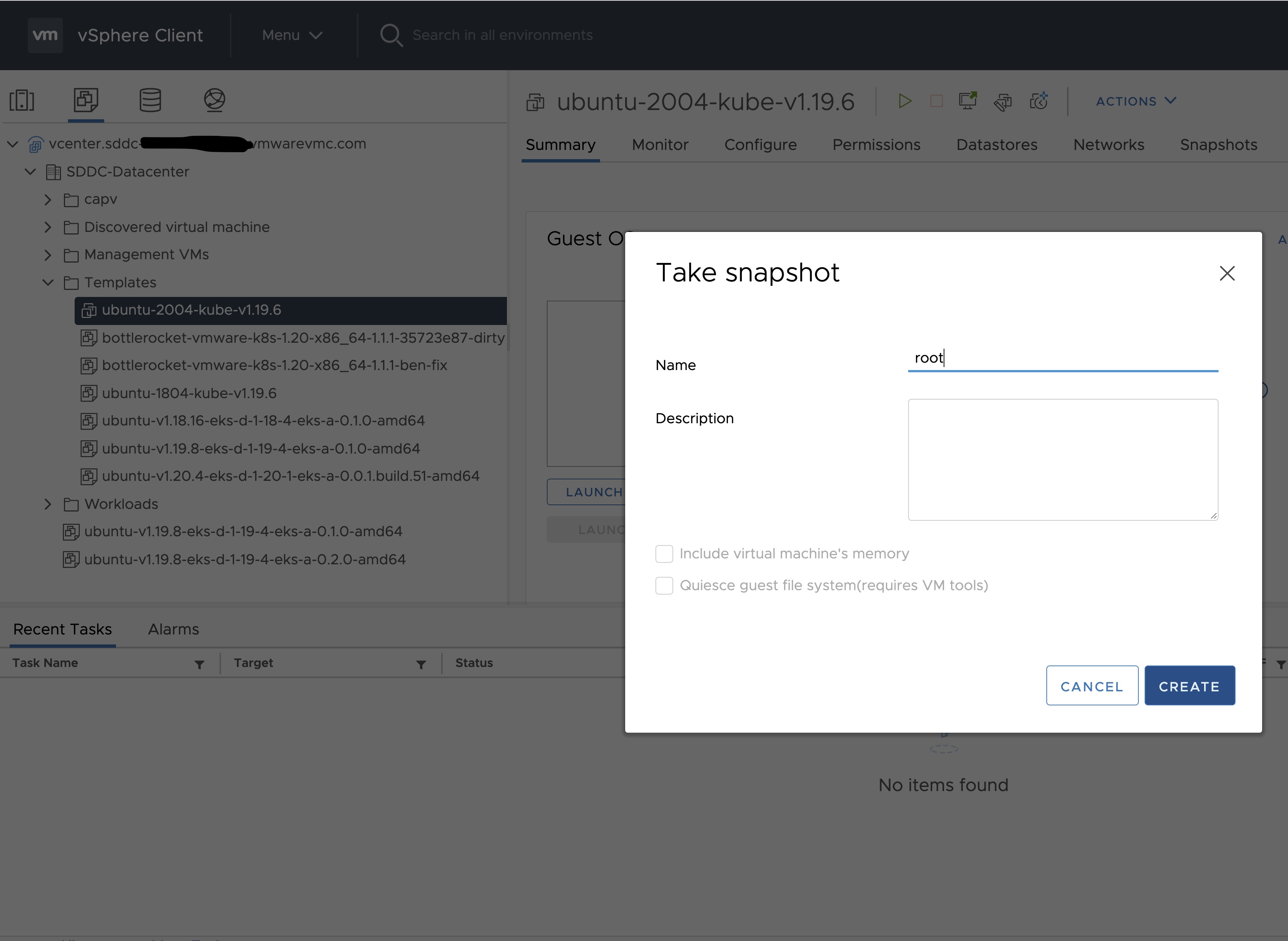Click the Cancel button
The image size is (1288, 941).
1092,686
